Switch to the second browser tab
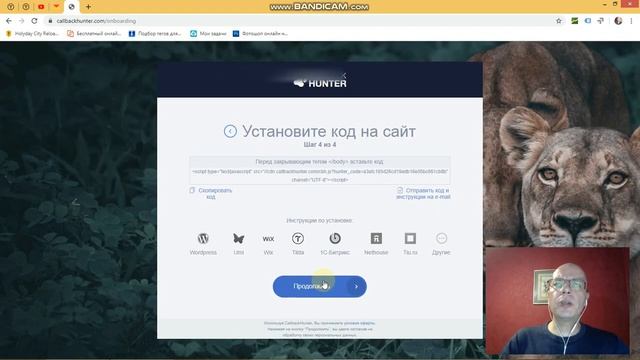This screenshot has height=360, width=640. pos(26,7)
